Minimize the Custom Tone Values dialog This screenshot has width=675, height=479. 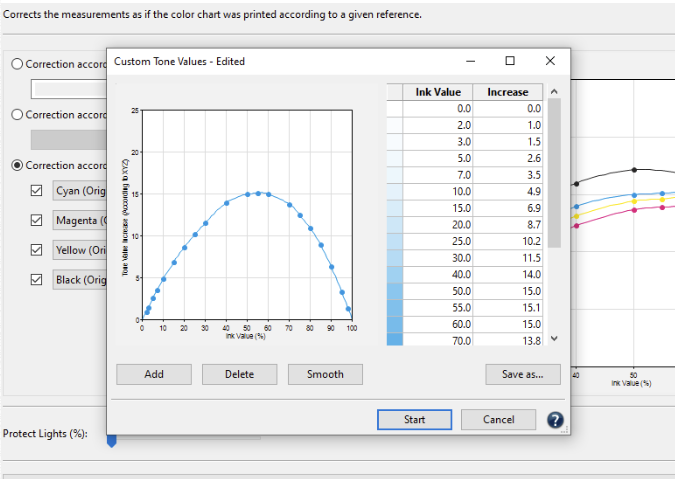[471, 61]
